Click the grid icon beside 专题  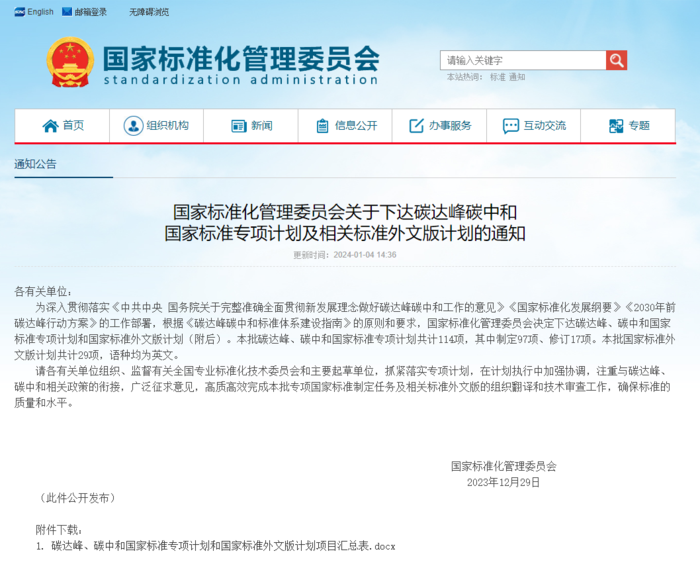point(616,126)
